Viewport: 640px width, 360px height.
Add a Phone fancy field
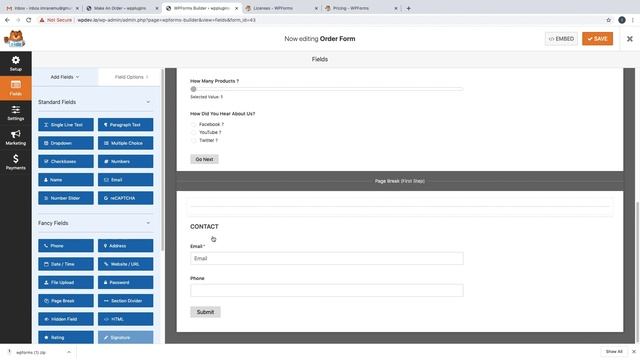click(66, 246)
